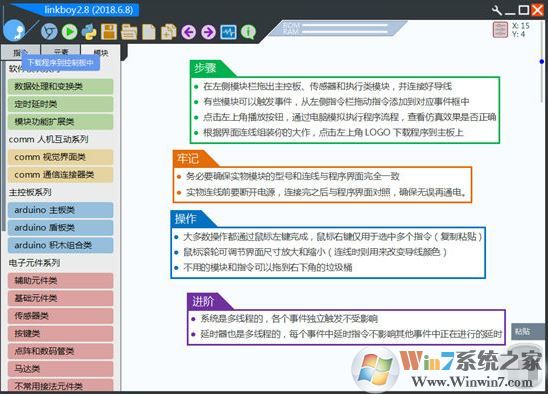Open 马达类 category
The width and height of the screenshot is (549, 396).
(x=60, y=369)
